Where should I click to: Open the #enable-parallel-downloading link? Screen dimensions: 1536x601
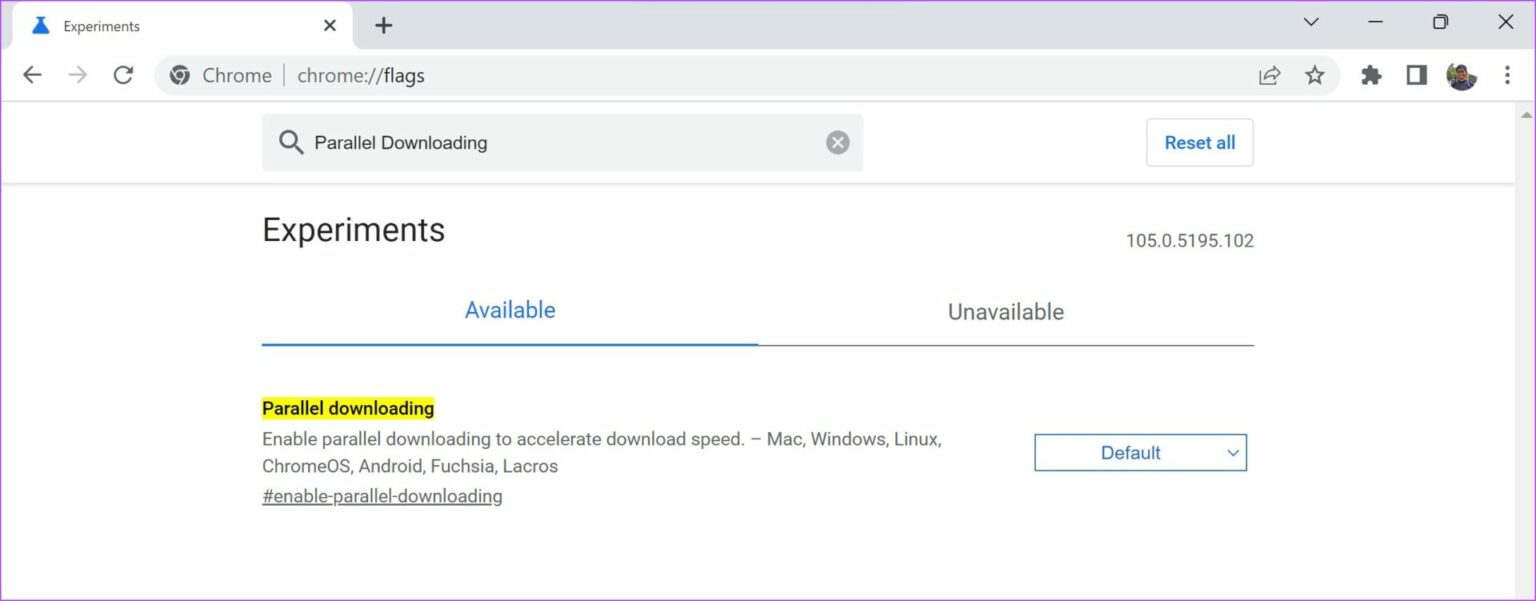[x=382, y=495]
